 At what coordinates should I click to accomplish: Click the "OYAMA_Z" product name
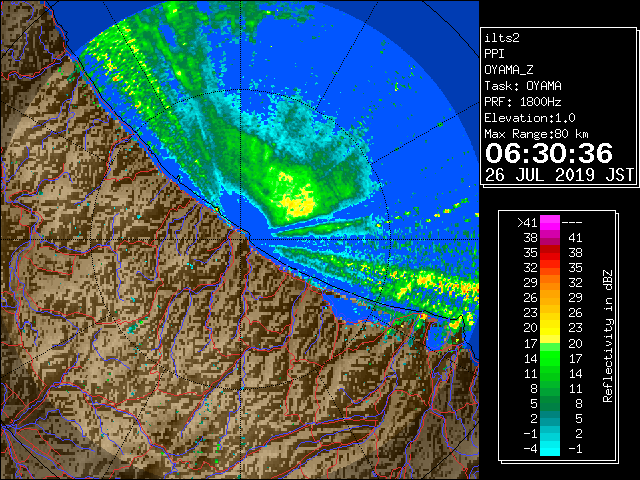click(509, 70)
